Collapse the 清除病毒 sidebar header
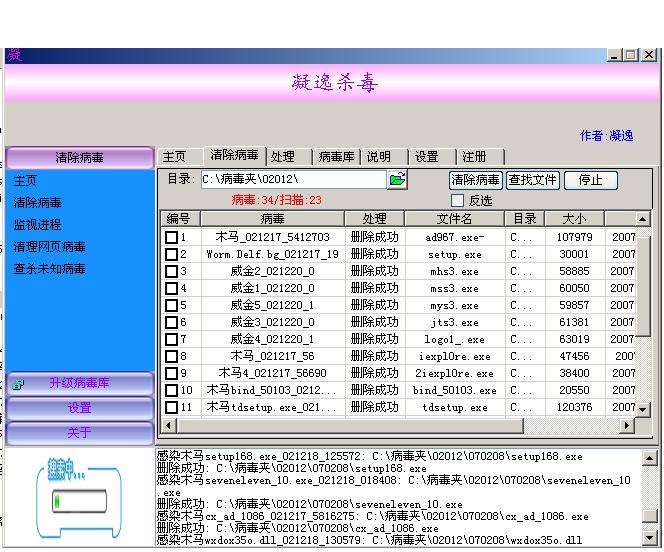The image size is (664, 552). (80, 158)
